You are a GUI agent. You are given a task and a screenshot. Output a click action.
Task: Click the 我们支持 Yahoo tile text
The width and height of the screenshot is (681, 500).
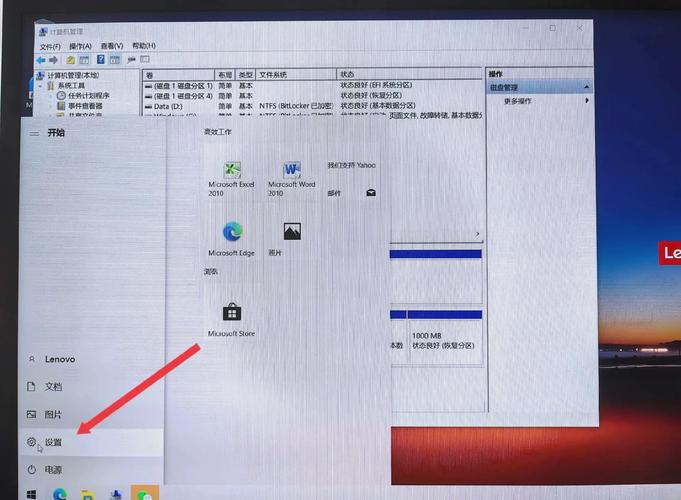pos(351,165)
